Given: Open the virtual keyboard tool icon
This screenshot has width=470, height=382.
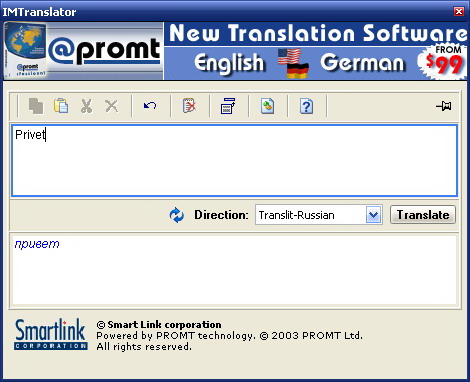Looking at the screenshot, I should pos(228,106).
